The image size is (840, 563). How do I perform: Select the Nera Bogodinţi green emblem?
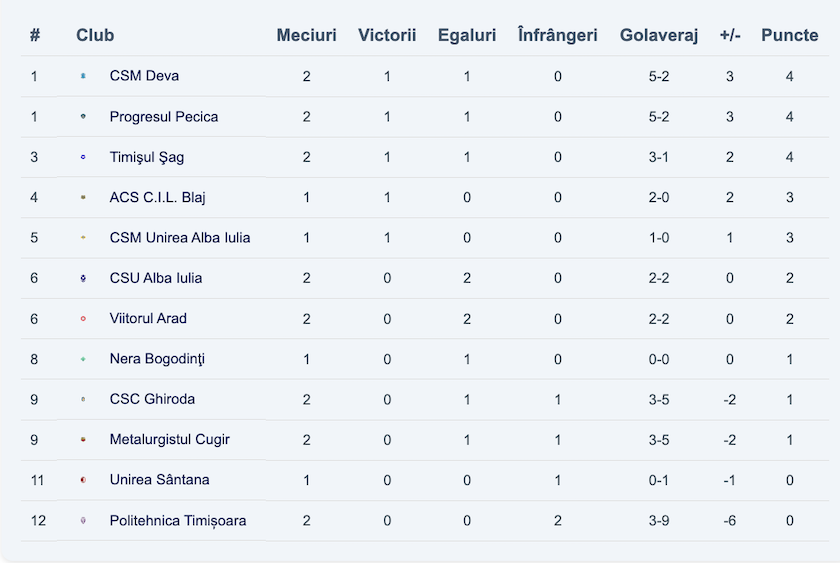[83, 359]
